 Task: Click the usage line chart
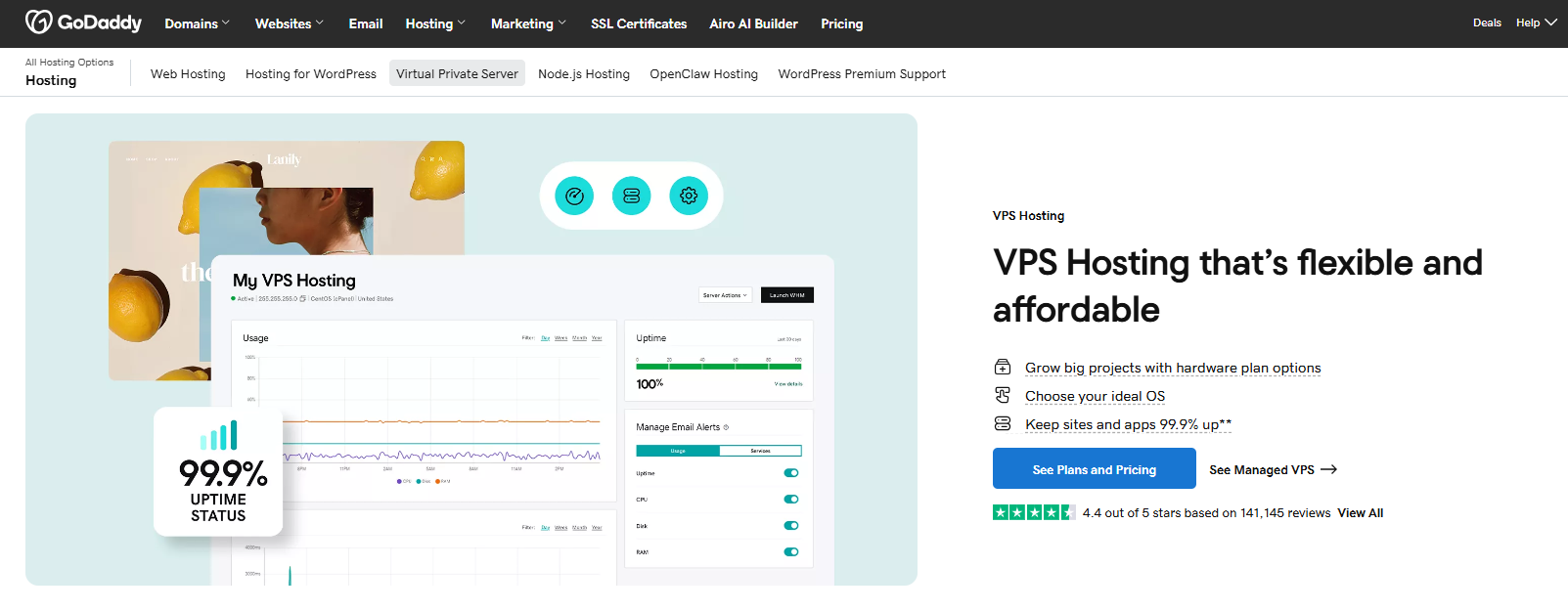click(x=424, y=411)
